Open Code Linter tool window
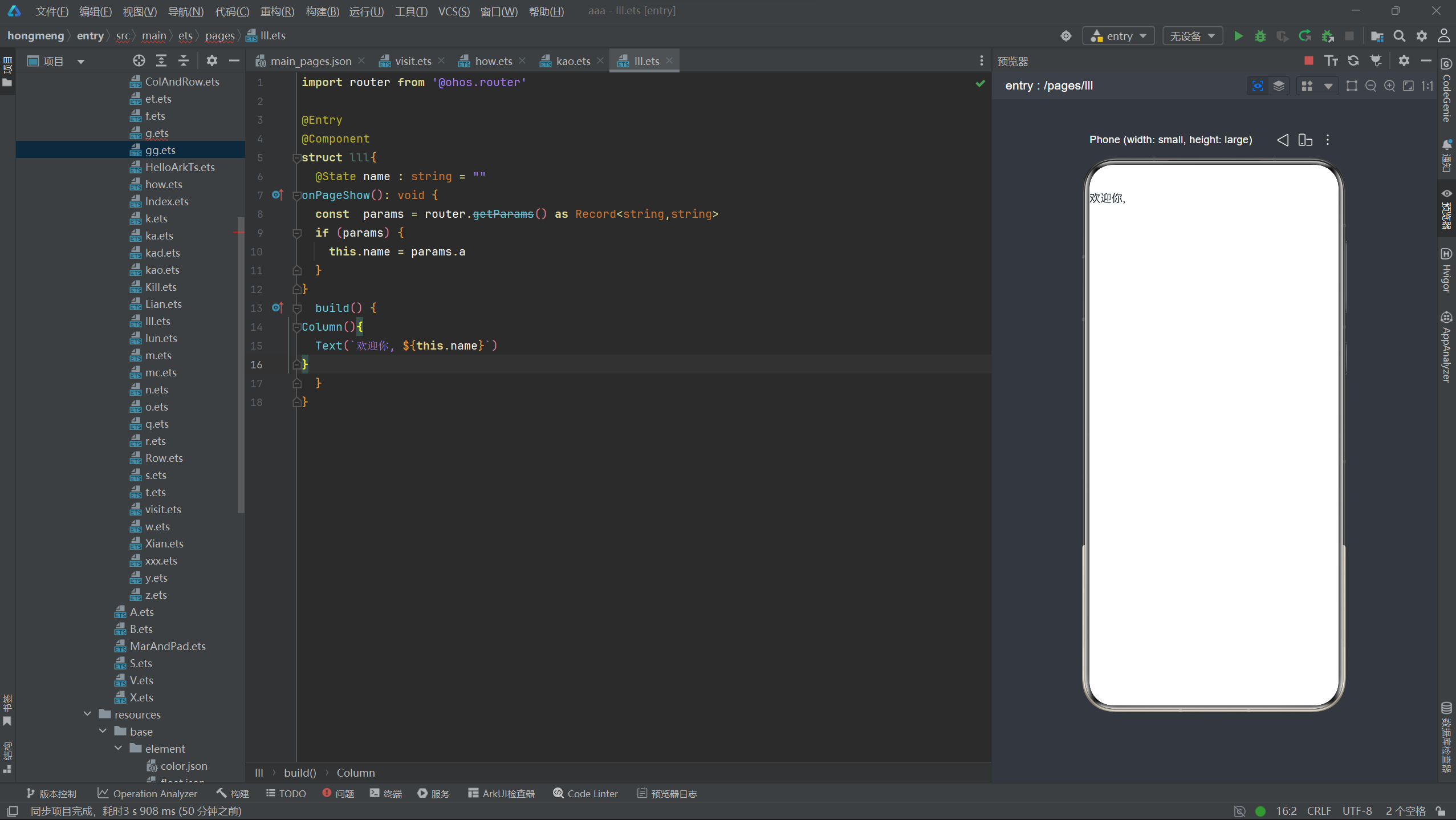This screenshot has width=1456, height=820. point(585,793)
